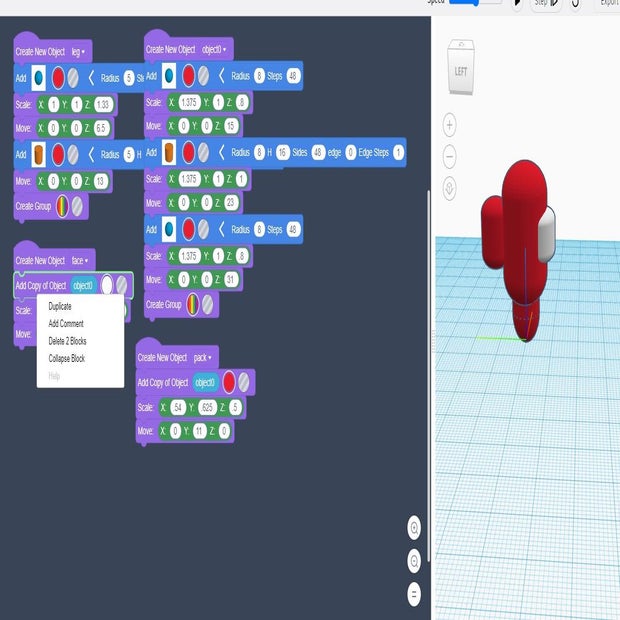Pick red color swatch in pack block
The height and width of the screenshot is (620, 620).
pos(228,382)
